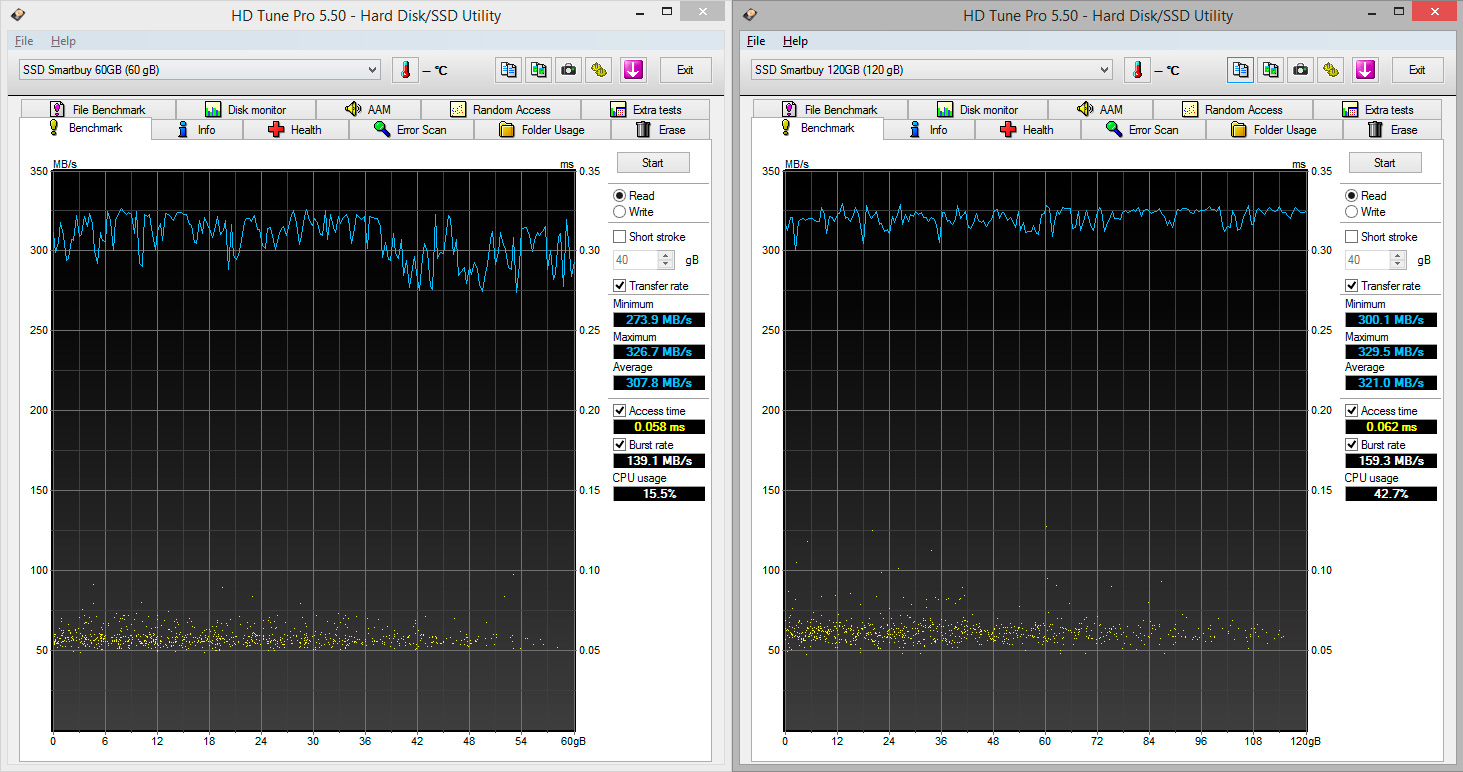Screen dimensions: 1463x772
Task: Switch to the Health tab in the 120GB window
Action: 1026,130
